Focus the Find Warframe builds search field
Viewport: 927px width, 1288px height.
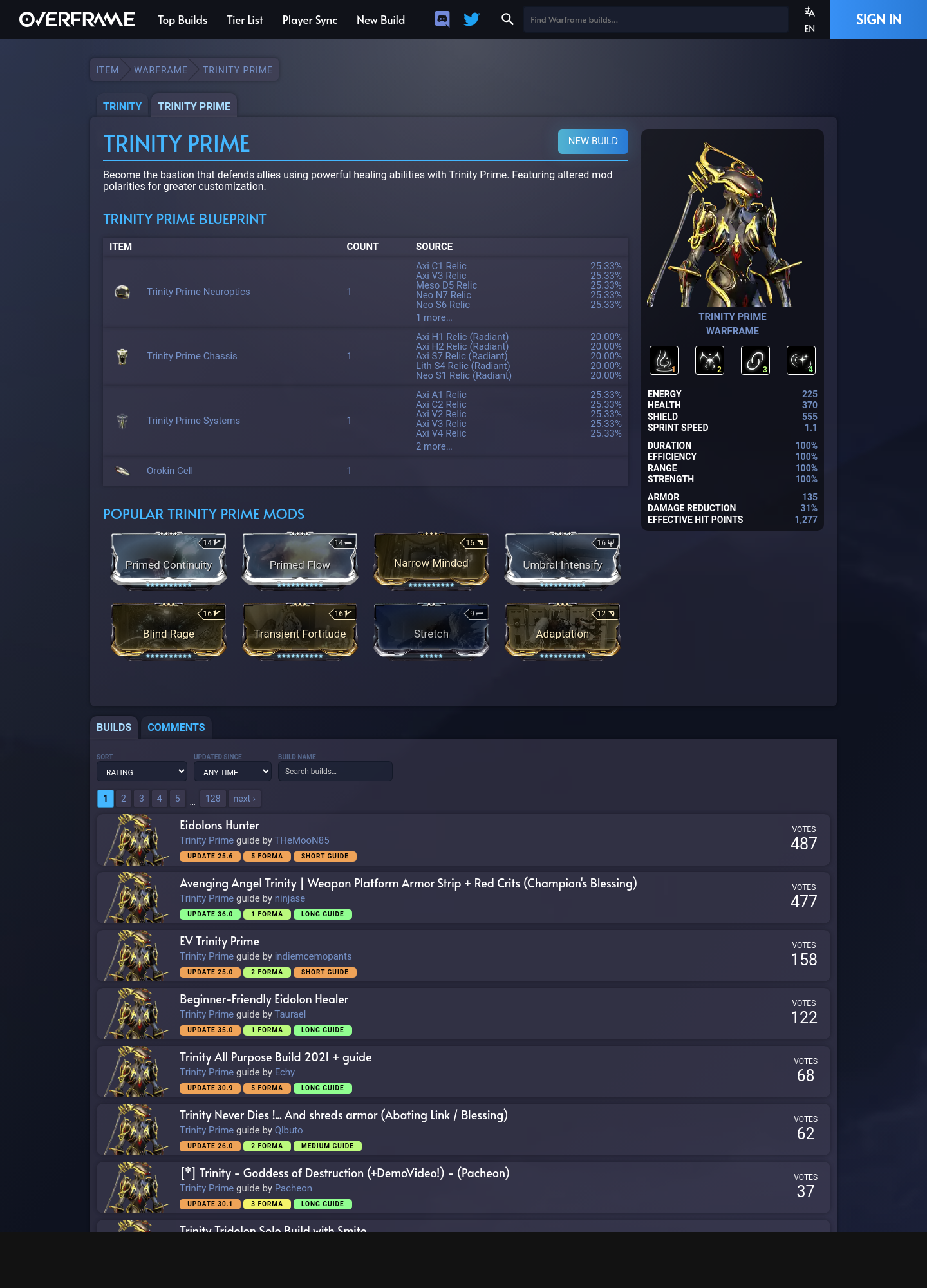656,19
